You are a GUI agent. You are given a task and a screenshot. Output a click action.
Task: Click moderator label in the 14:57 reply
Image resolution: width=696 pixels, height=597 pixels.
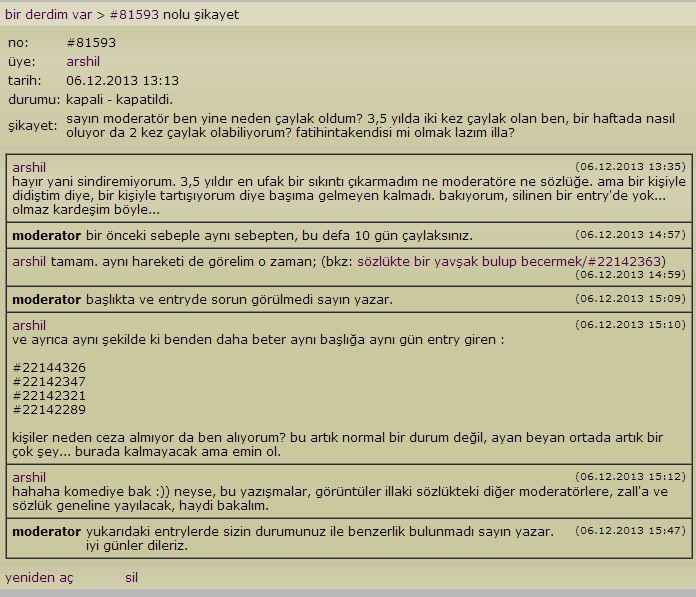click(47, 235)
